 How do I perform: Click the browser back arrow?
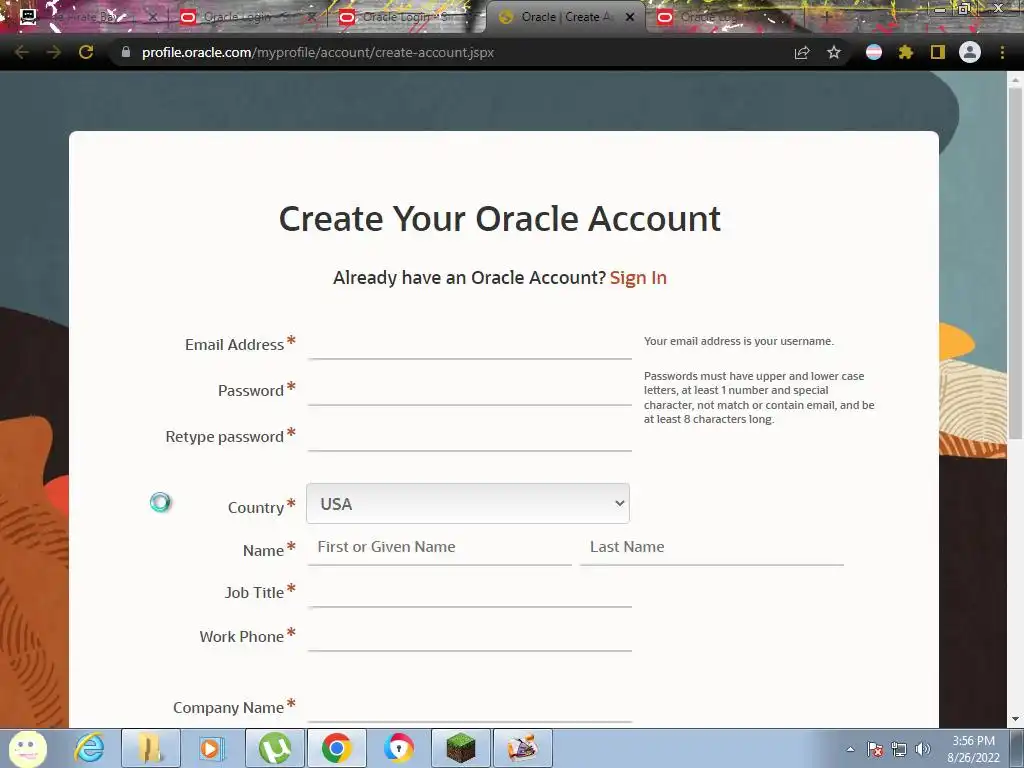coord(22,52)
